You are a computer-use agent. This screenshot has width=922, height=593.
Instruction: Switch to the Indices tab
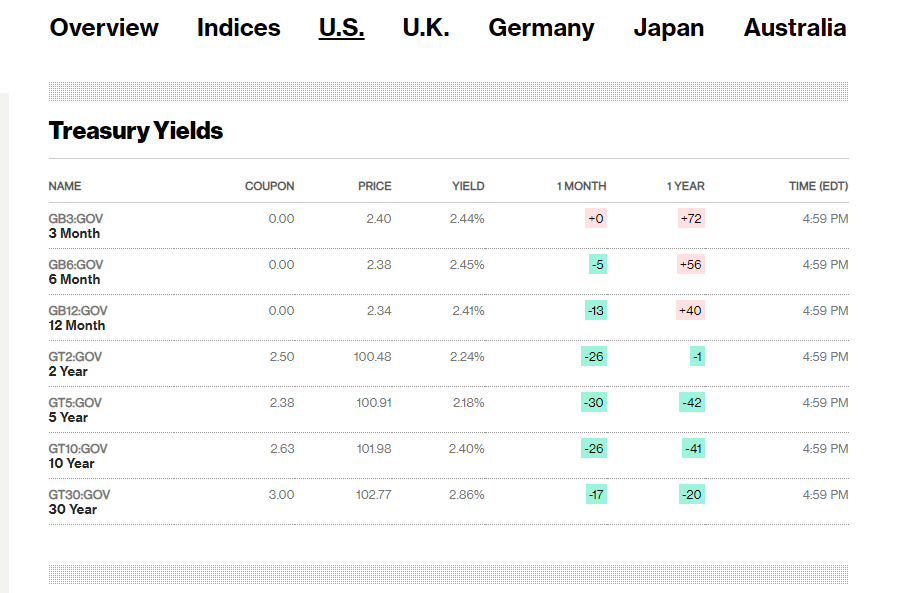click(x=239, y=28)
